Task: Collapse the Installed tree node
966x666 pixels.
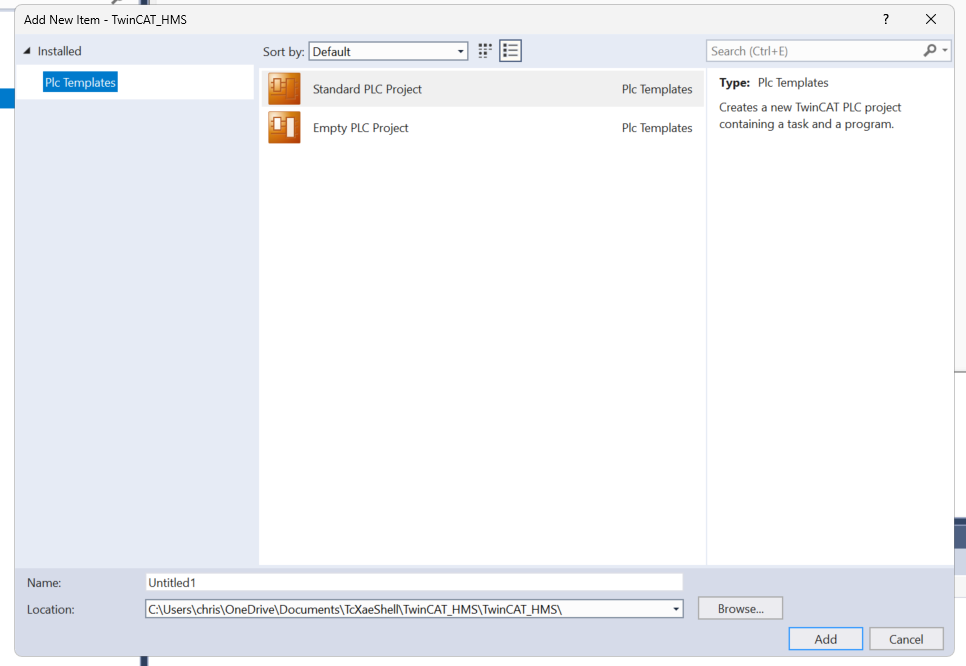Action: 27,51
